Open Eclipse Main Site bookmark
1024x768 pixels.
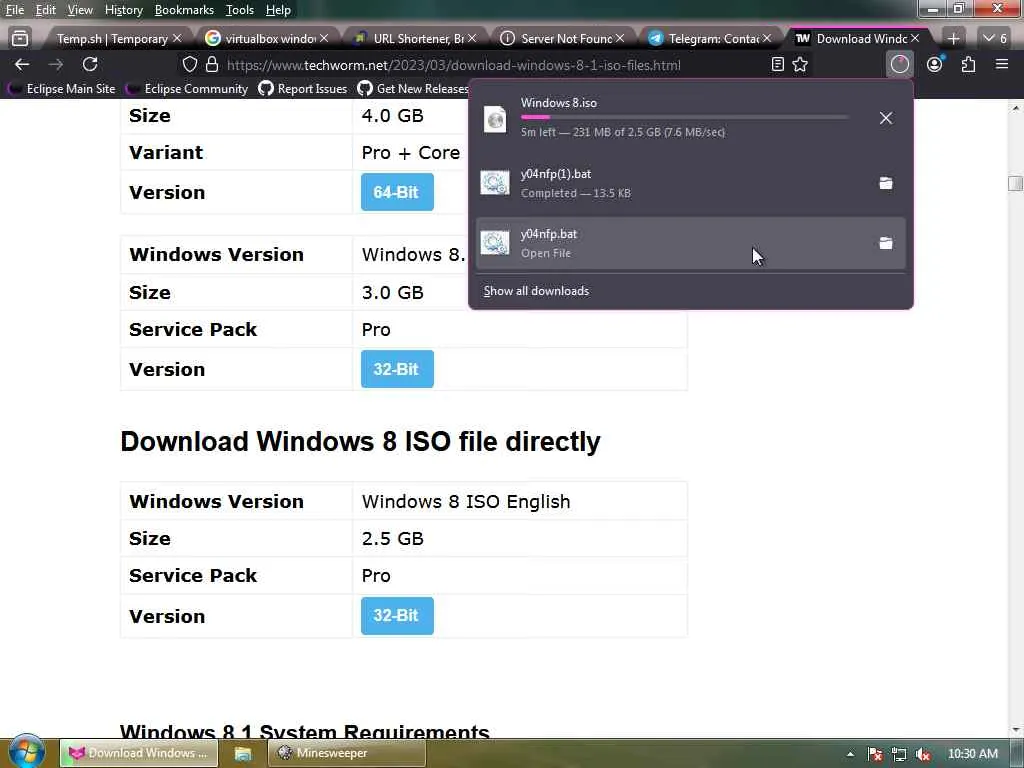click(x=61, y=89)
